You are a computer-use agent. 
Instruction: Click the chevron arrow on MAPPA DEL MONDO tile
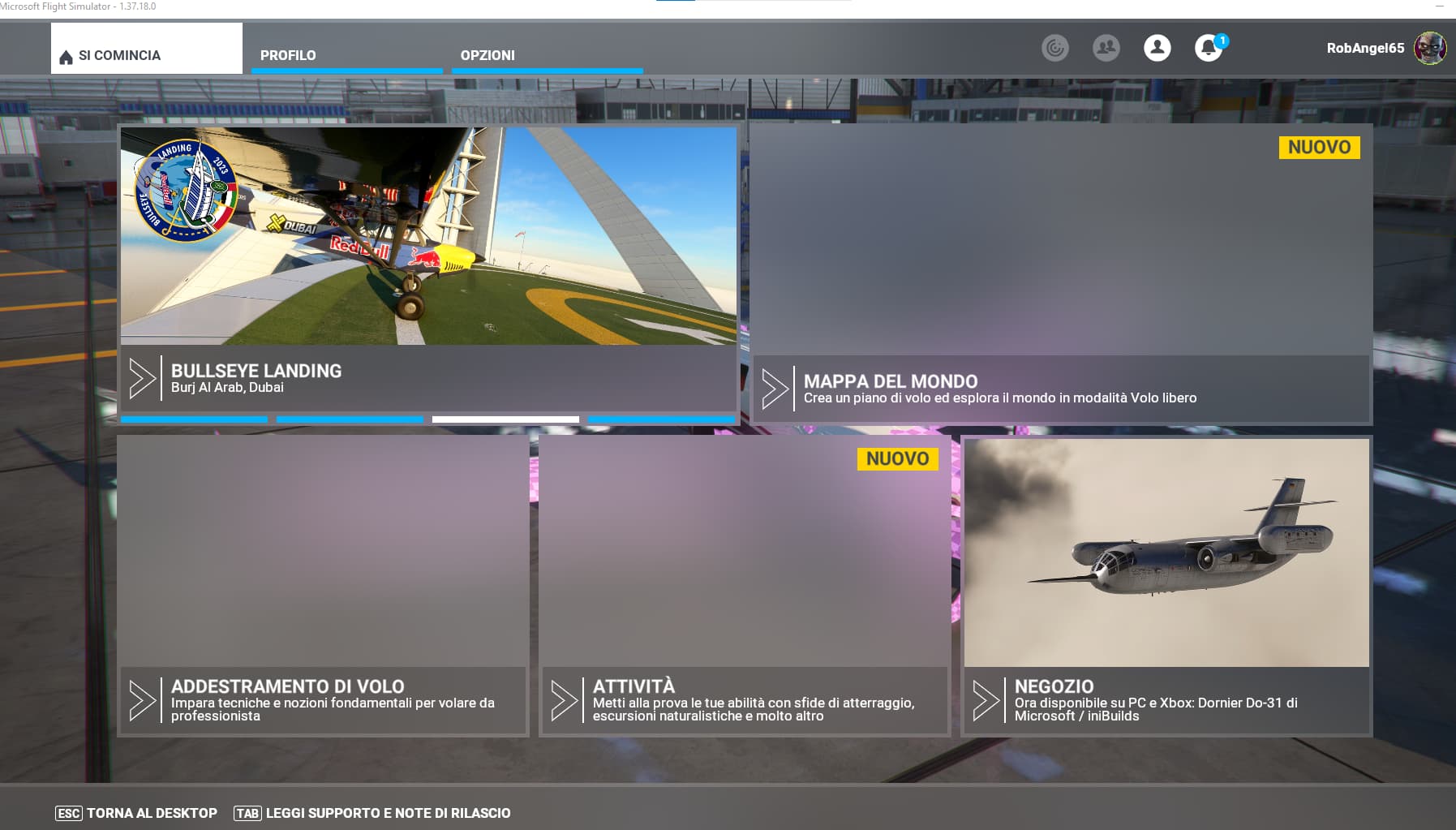[x=776, y=388]
